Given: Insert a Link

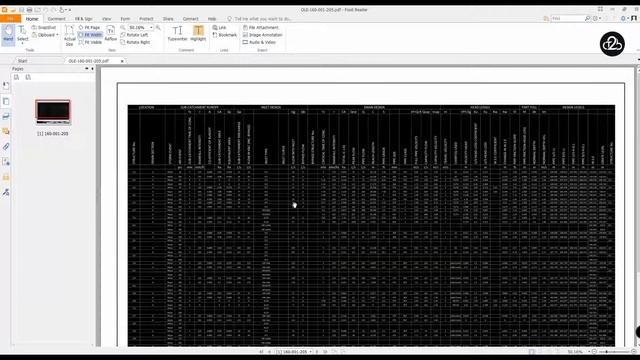Looking at the screenshot, I should 219,27.
